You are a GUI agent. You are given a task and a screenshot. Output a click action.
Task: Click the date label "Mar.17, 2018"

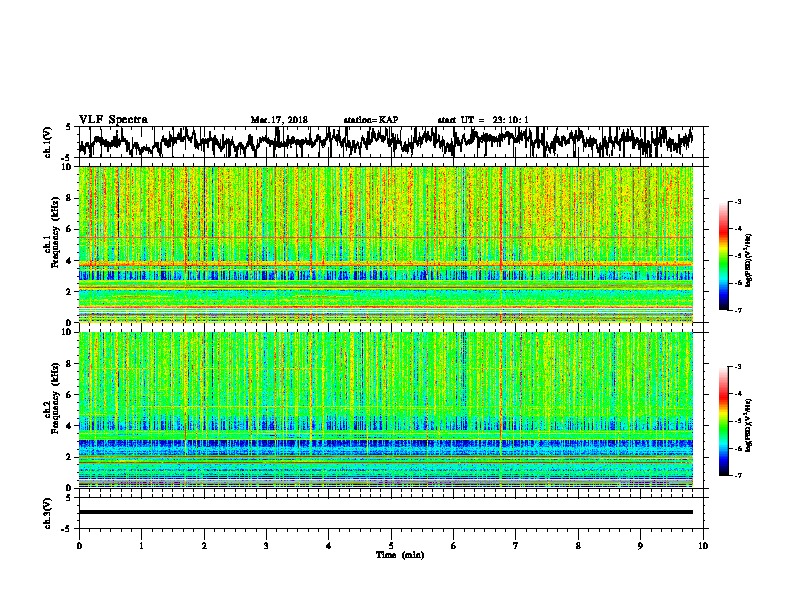point(279,120)
